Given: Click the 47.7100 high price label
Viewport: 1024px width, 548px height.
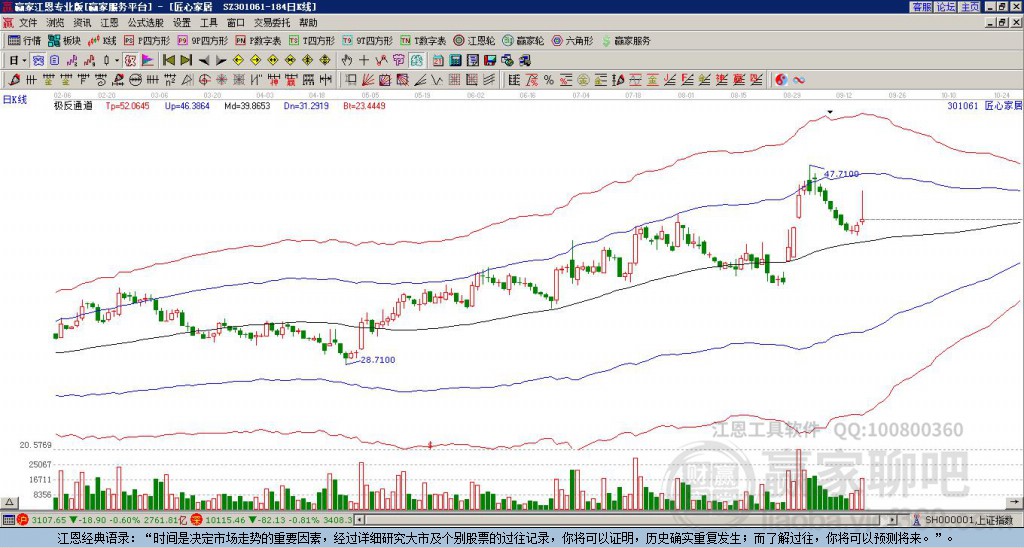Looking at the screenshot, I should click(x=841, y=174).
